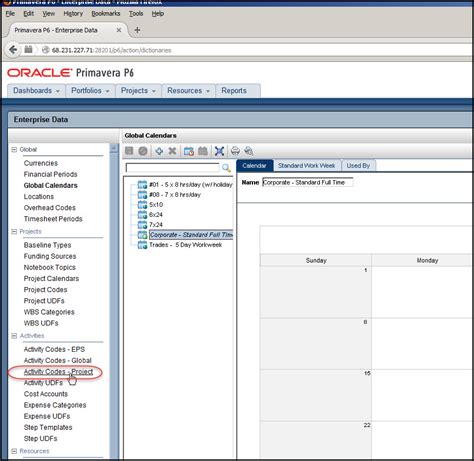
Task: Open the Cost Accounts link
Action: (x=46, y=394)
